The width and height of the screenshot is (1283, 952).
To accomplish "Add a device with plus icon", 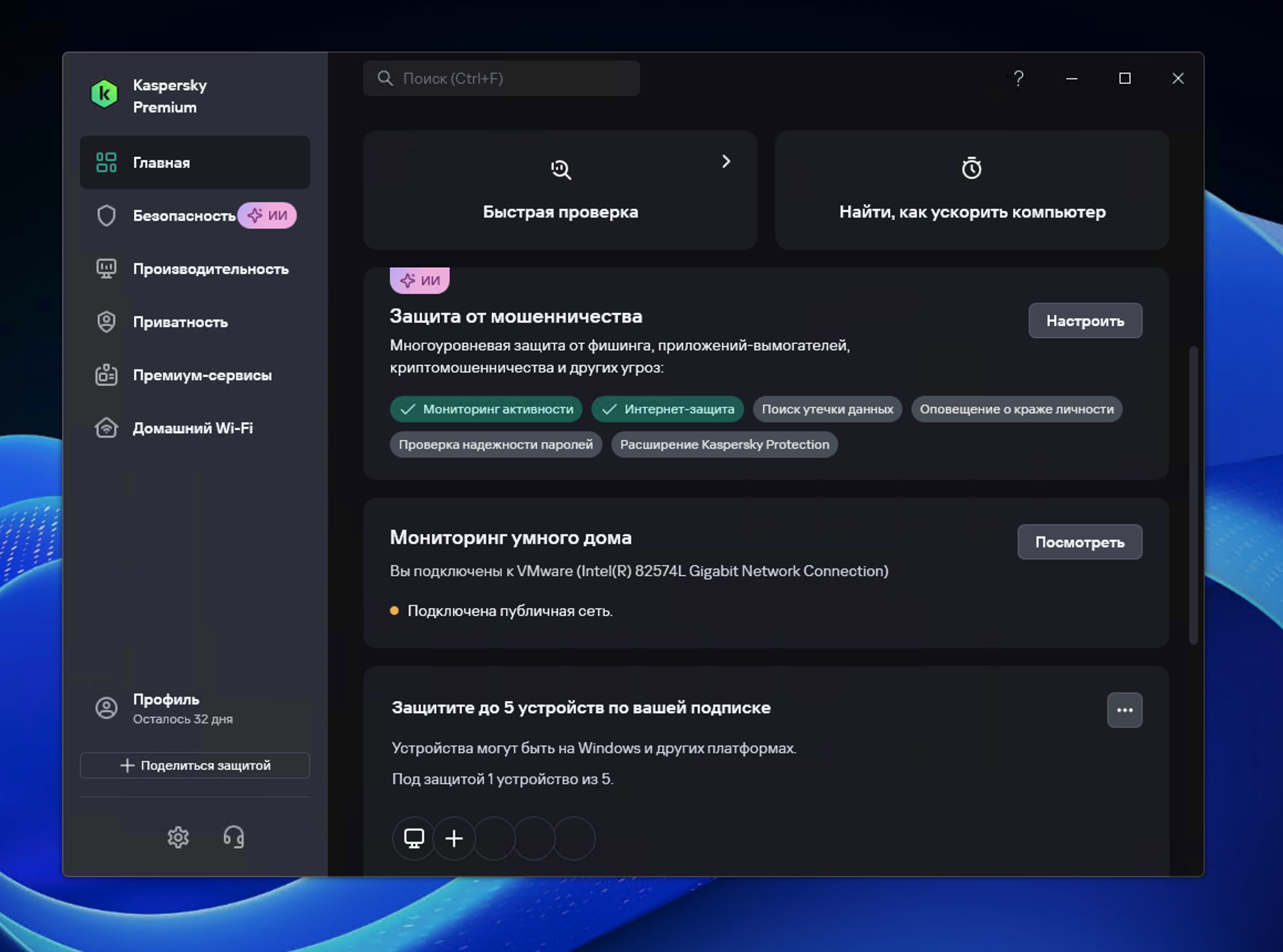I will coord(454,838).
